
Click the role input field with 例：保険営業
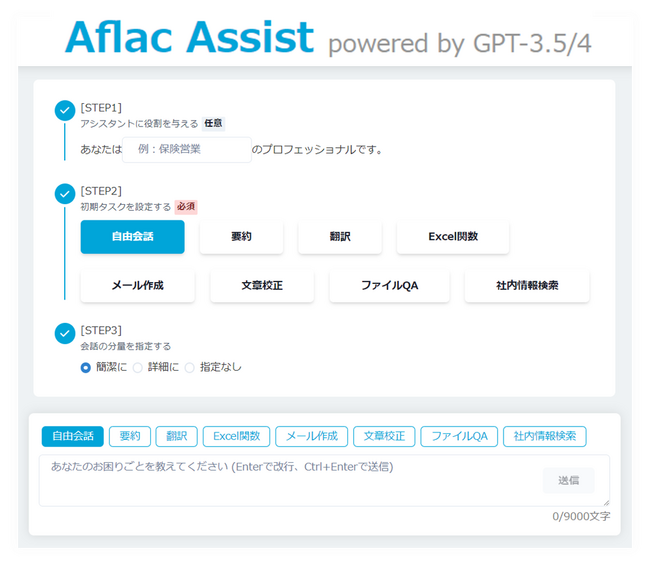(x=187, y=150)
